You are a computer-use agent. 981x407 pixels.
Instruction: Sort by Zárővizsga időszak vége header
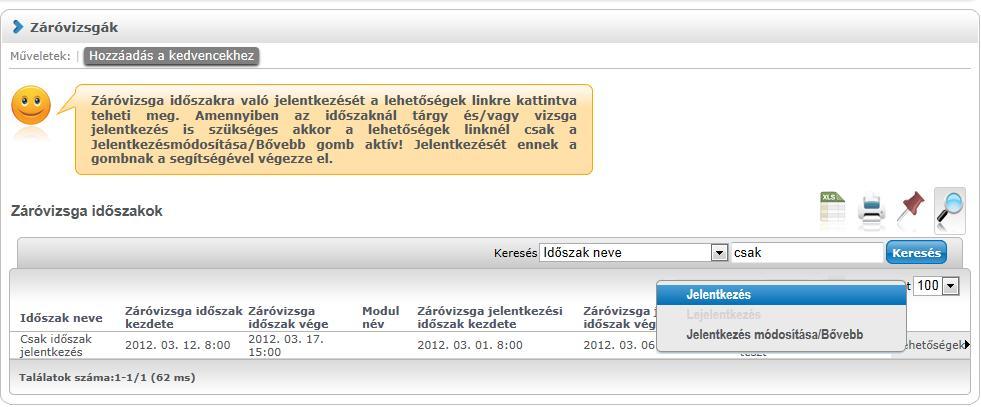click(x=288, y=318)
